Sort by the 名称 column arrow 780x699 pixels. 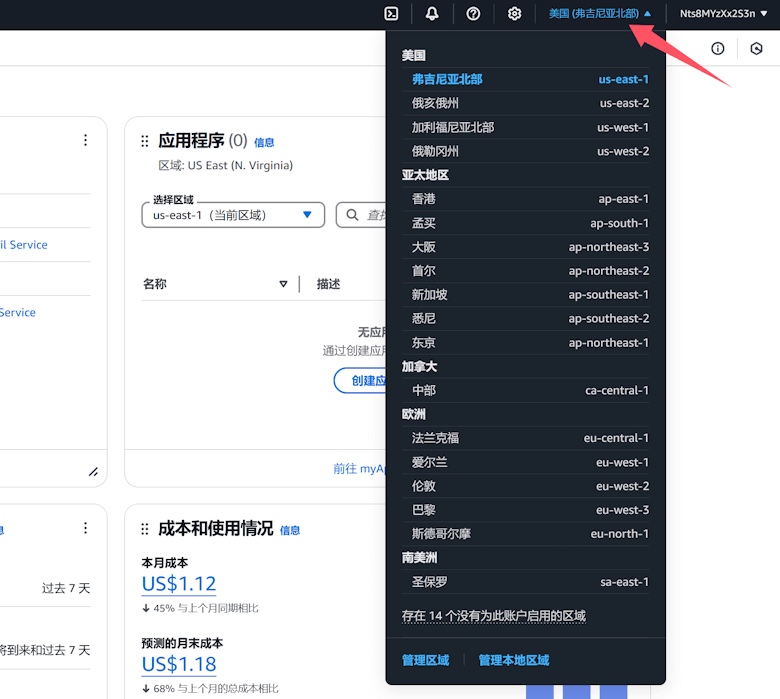[283, 284]
